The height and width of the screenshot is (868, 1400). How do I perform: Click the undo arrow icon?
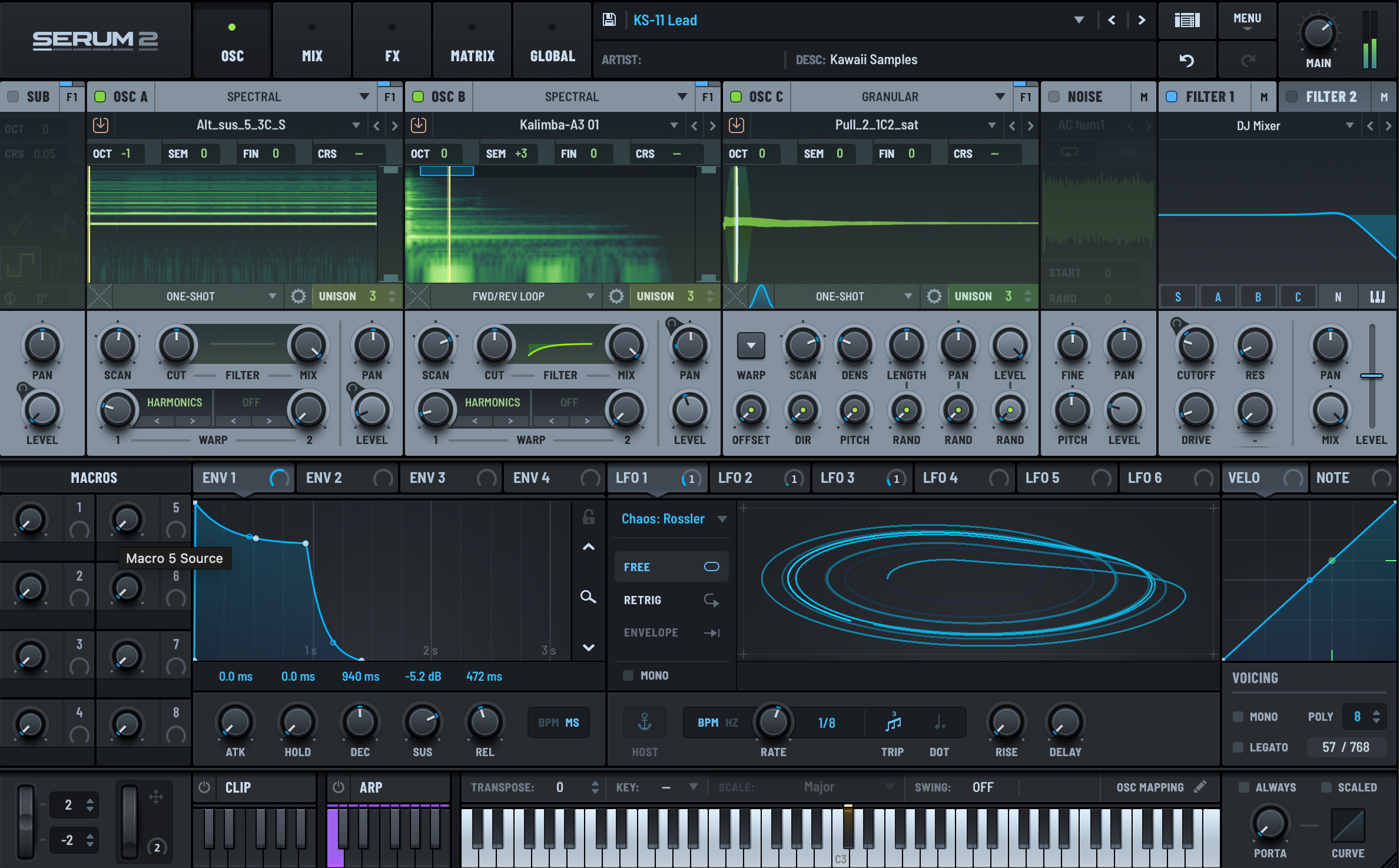tap(1187, 59)
